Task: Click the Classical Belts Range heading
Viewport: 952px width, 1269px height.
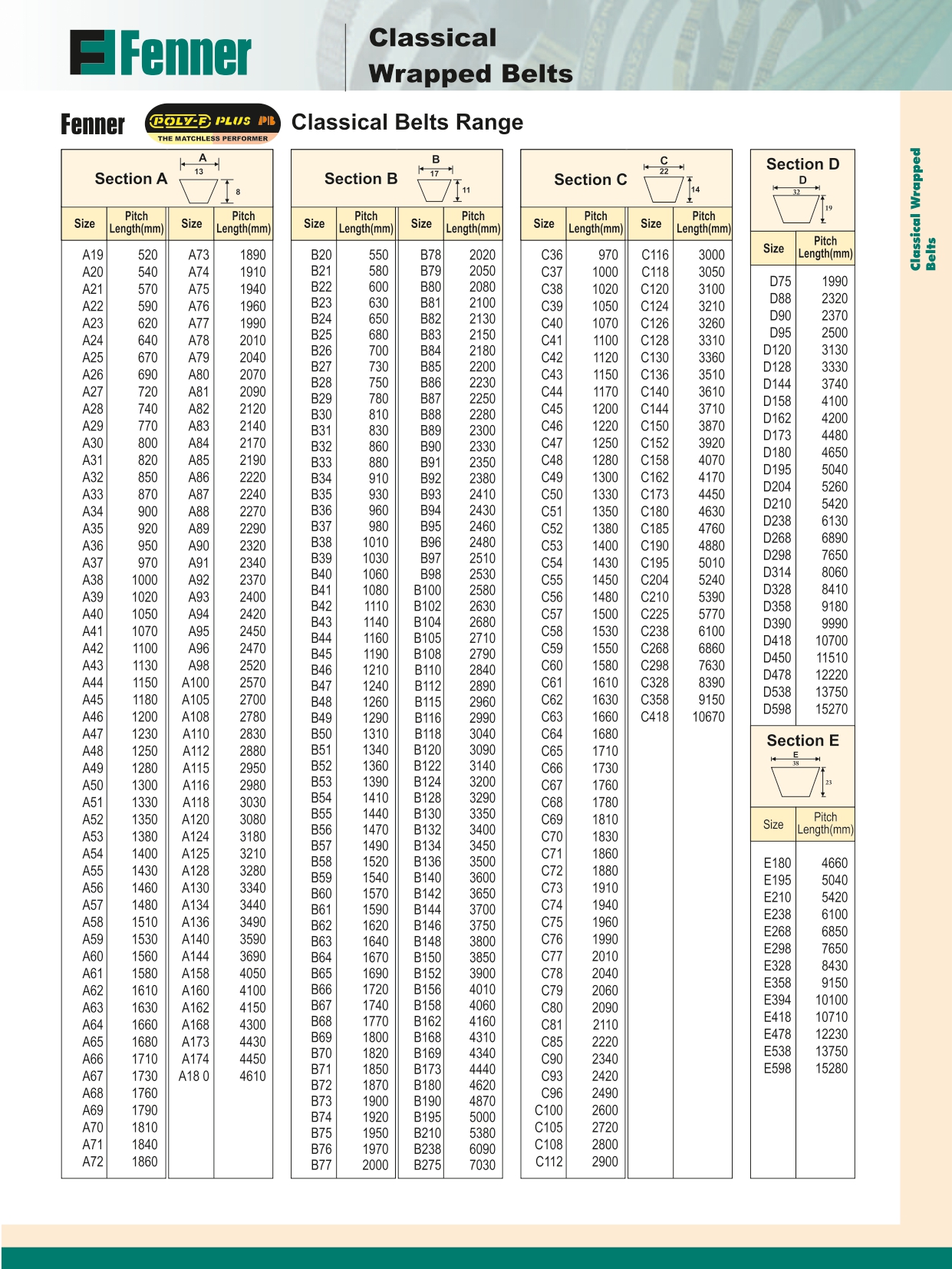Action: click(x=407, y=123)
